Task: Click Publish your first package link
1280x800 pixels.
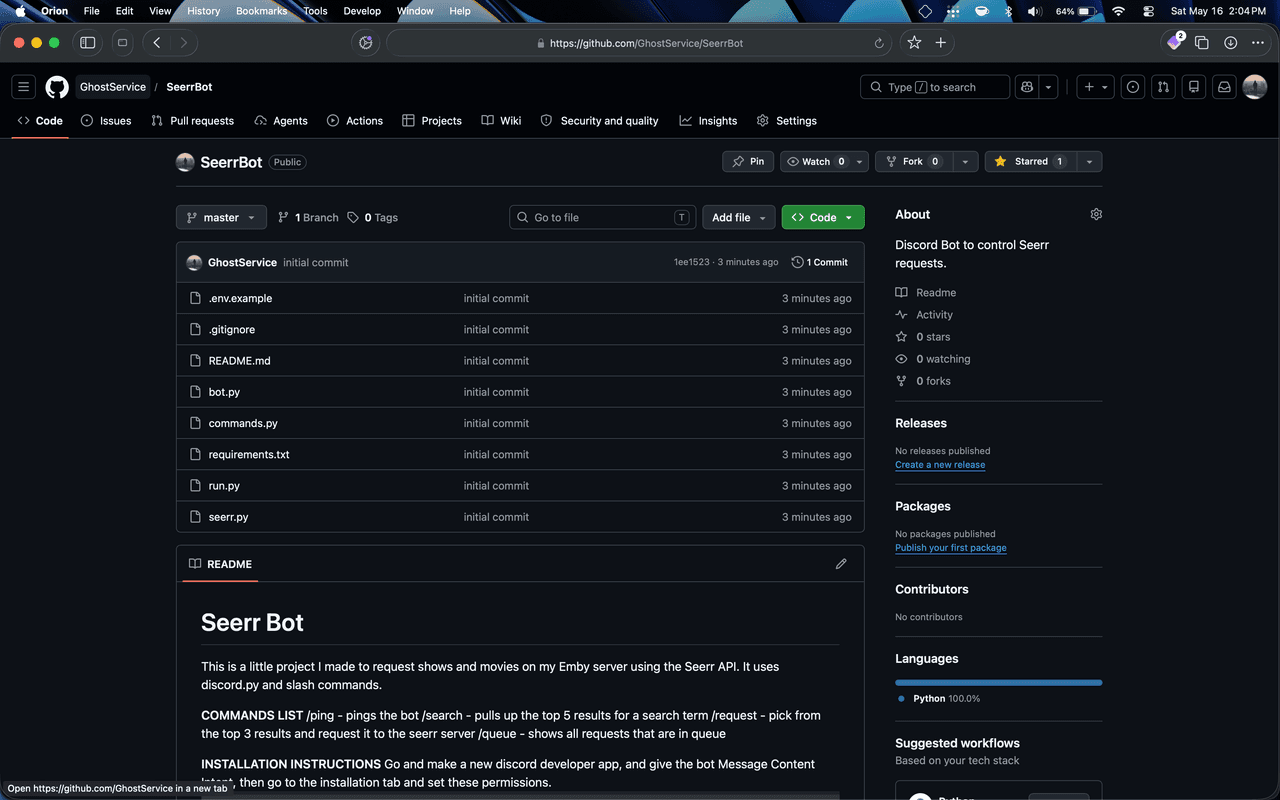Action: [x=951, y=548]
